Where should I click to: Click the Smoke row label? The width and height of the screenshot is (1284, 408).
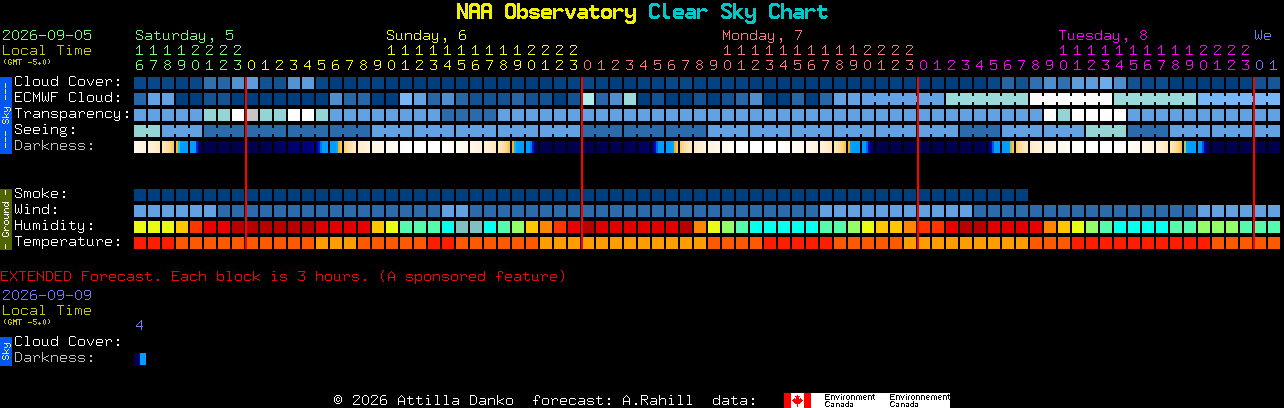pos(41,194)
